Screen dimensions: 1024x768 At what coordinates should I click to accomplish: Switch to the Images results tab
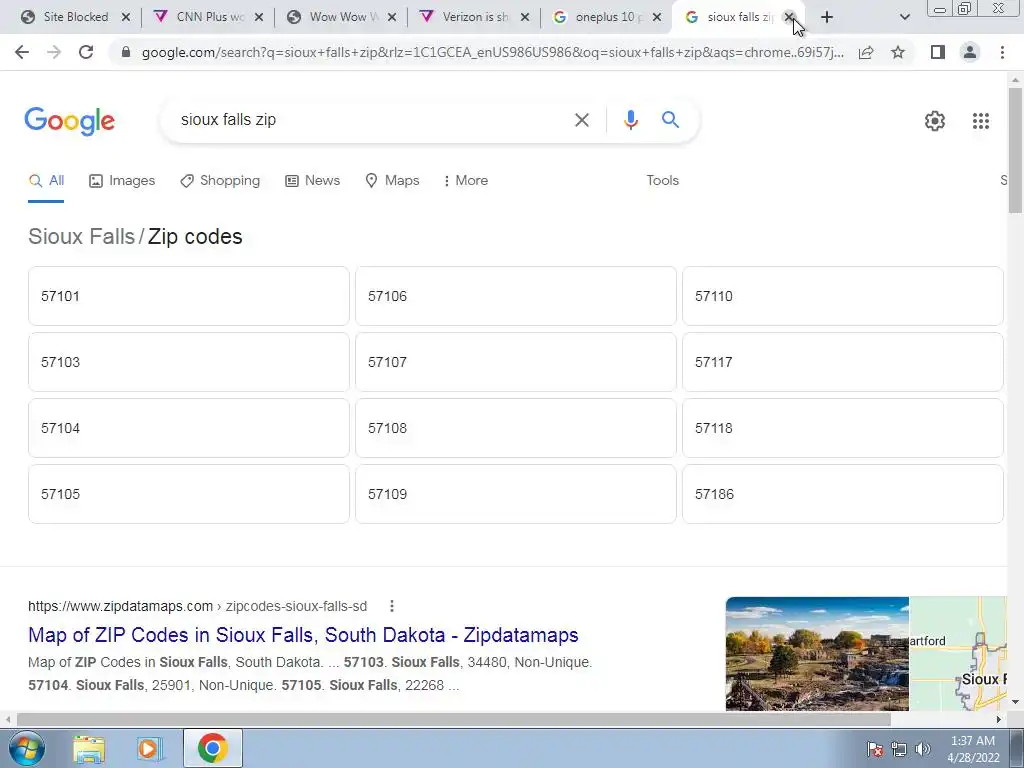coord(122,181)
